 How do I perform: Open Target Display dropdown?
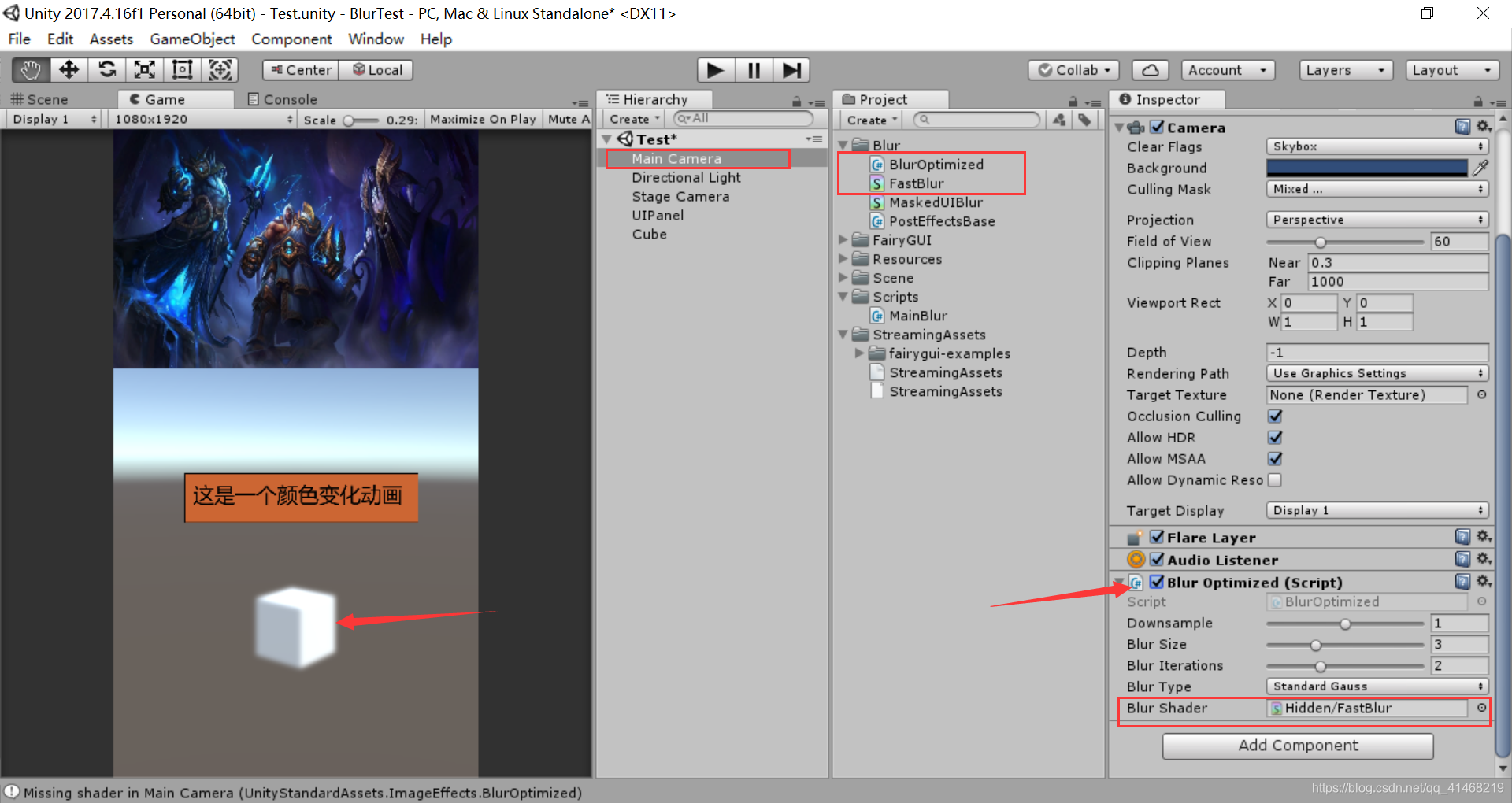[x=1377, y=510]
